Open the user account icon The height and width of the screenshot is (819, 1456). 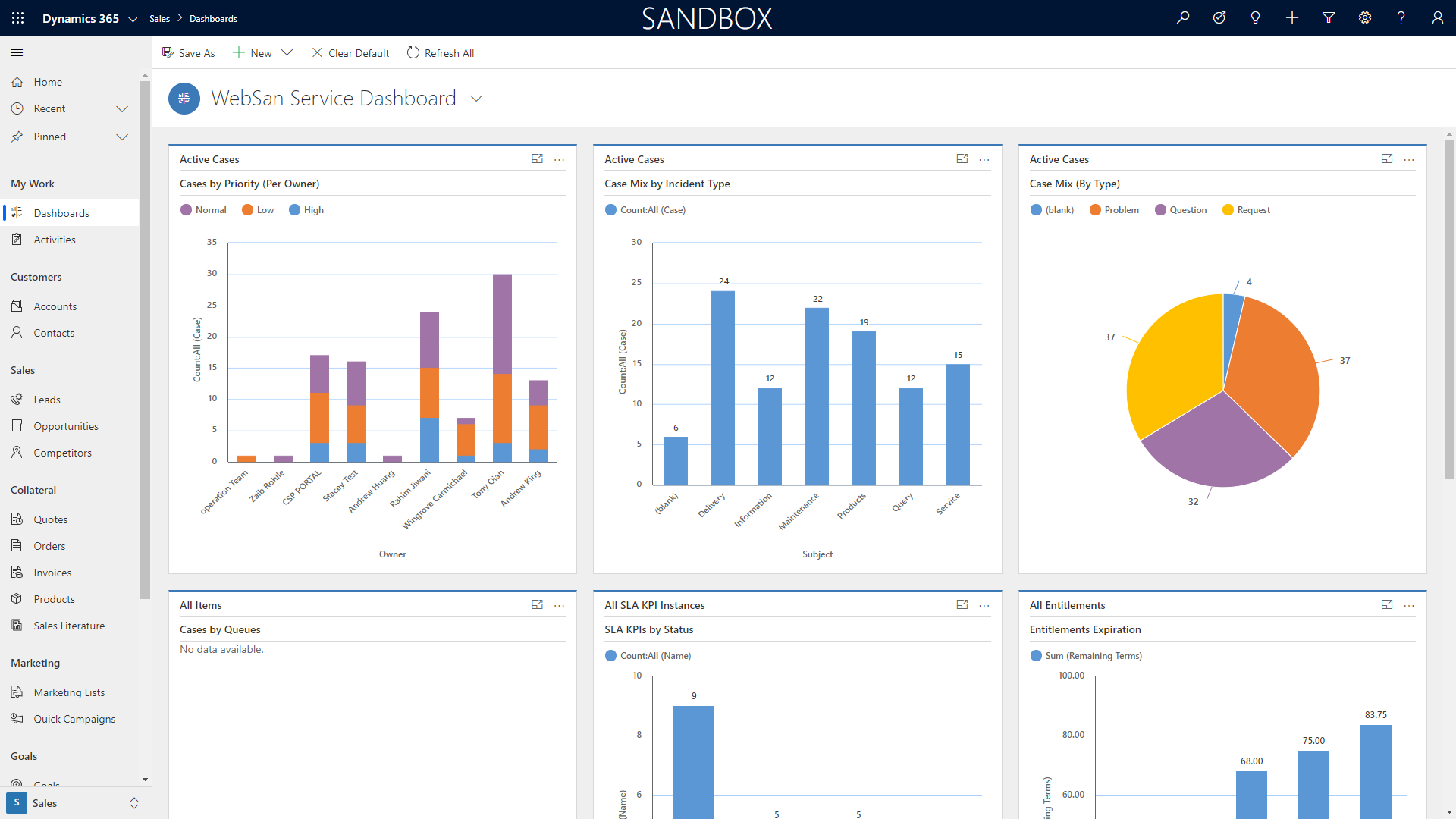coord(1438,18)
